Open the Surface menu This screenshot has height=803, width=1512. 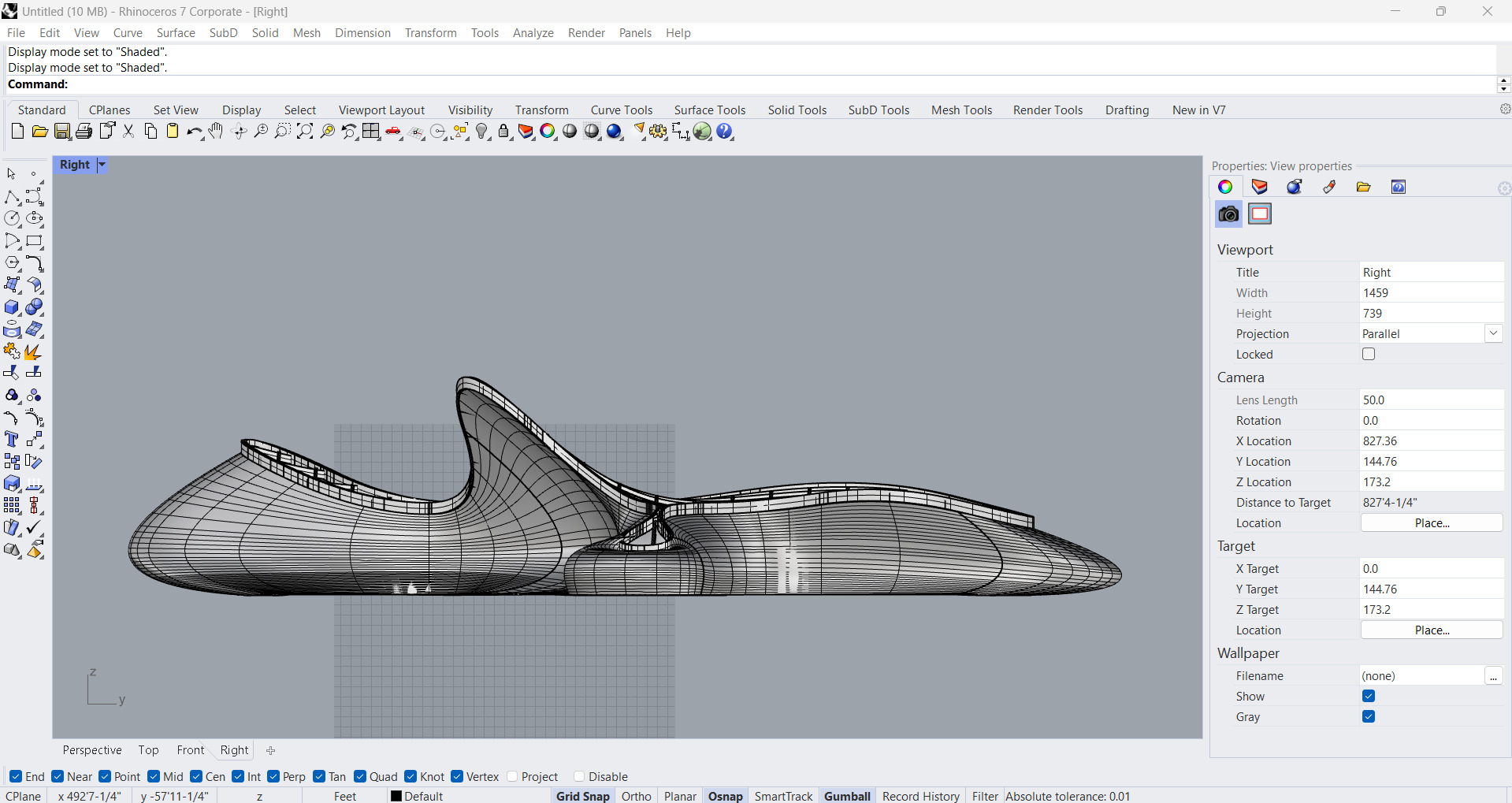[x=176, y=33]
